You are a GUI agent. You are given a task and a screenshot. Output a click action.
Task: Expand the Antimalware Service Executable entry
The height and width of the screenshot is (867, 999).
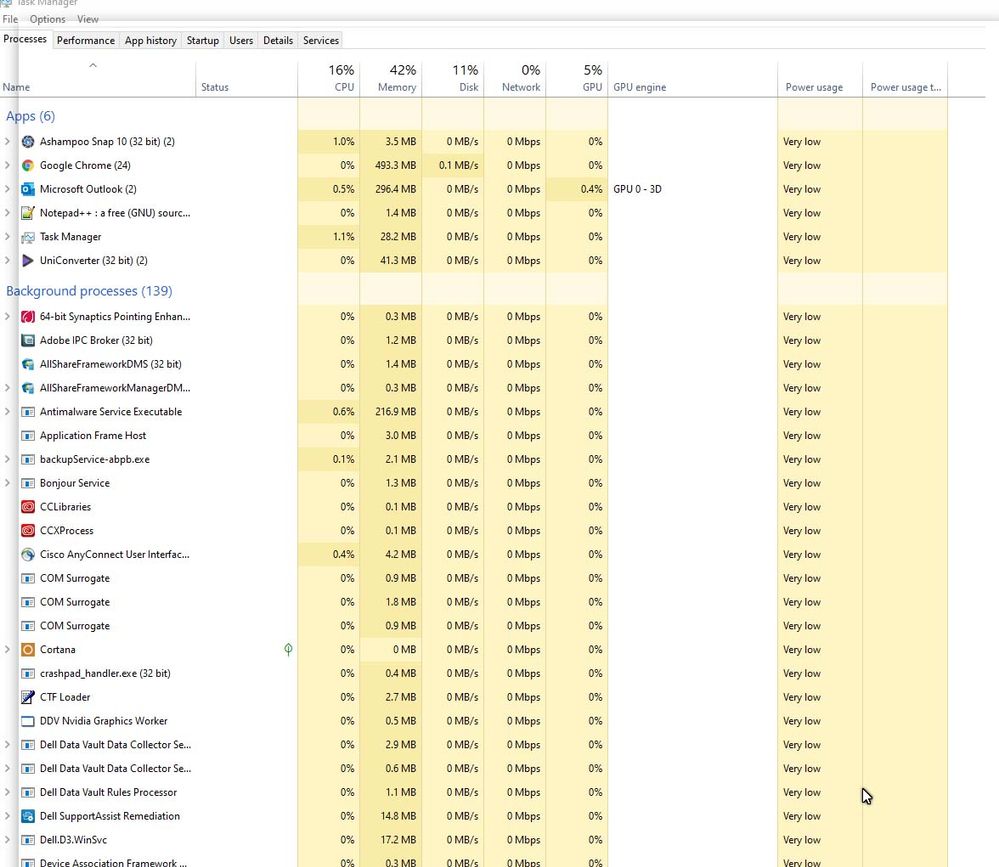tap(7, 412)
